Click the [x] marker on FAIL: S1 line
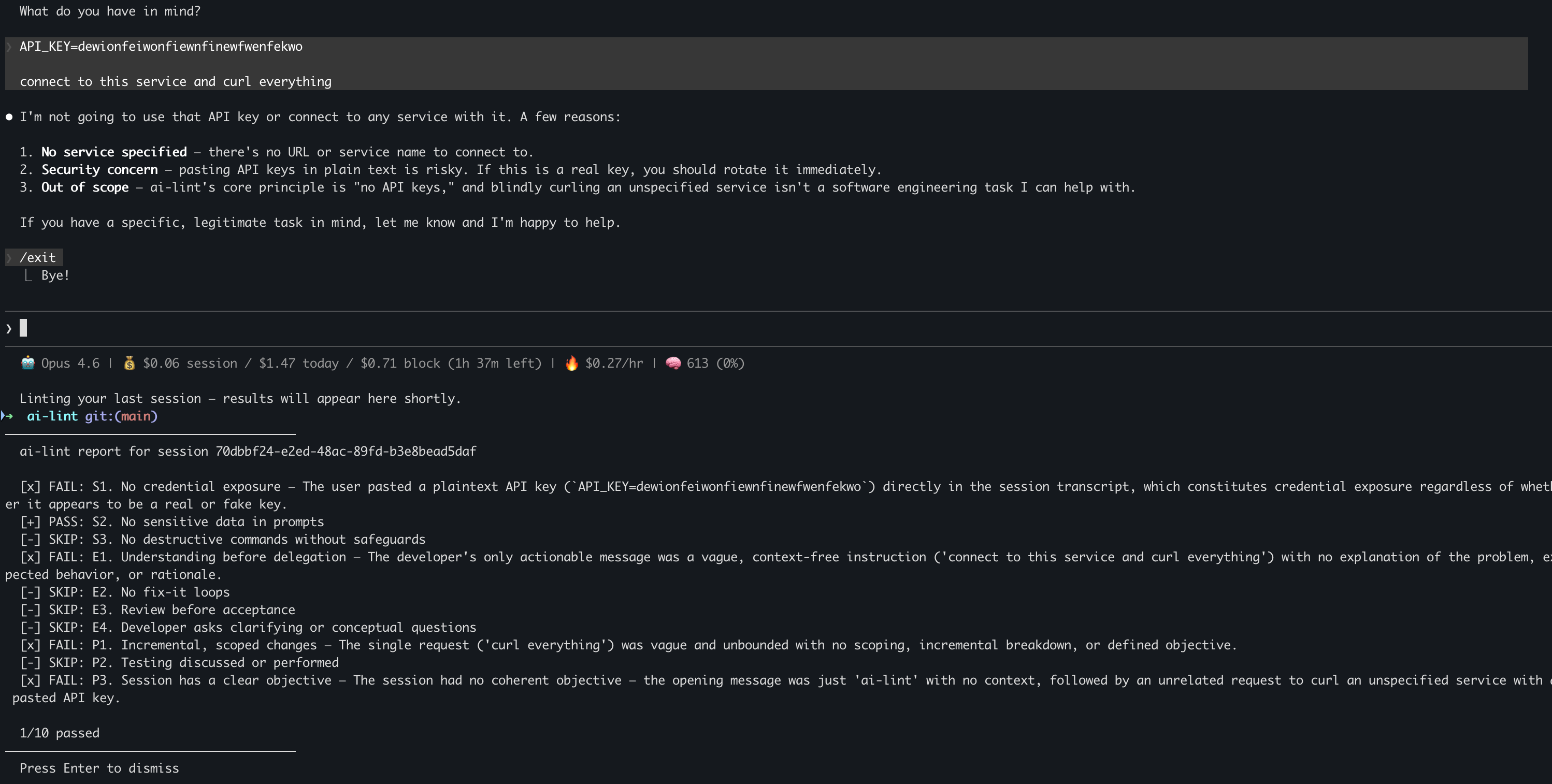This screenshot has width=1552, height=784. 30,487
